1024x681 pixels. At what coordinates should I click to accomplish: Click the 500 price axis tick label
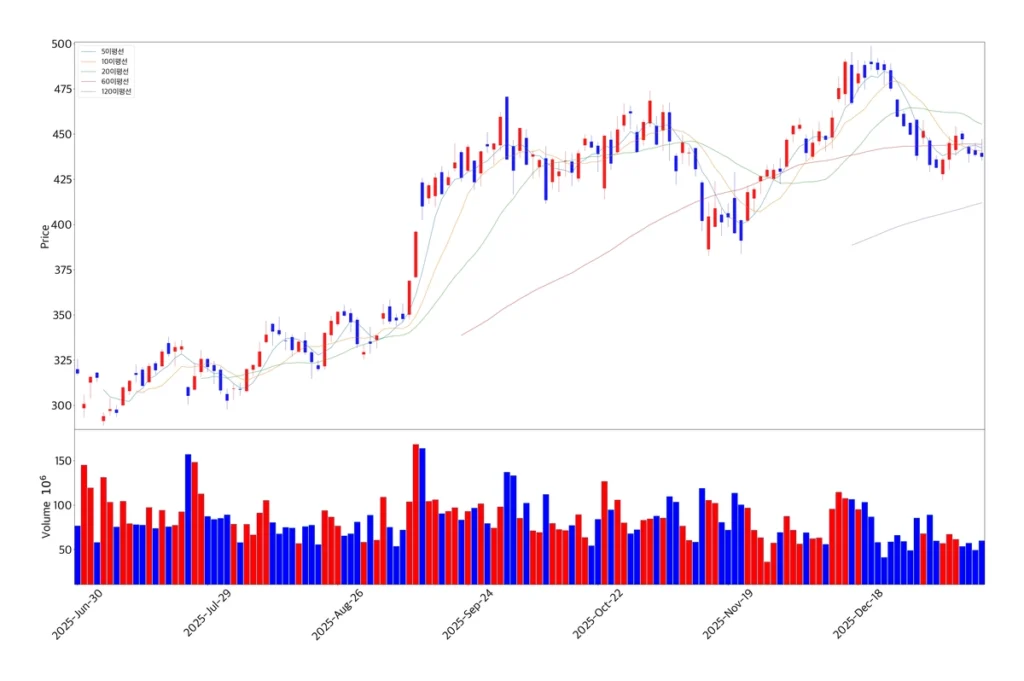click(x=61, y=44)
